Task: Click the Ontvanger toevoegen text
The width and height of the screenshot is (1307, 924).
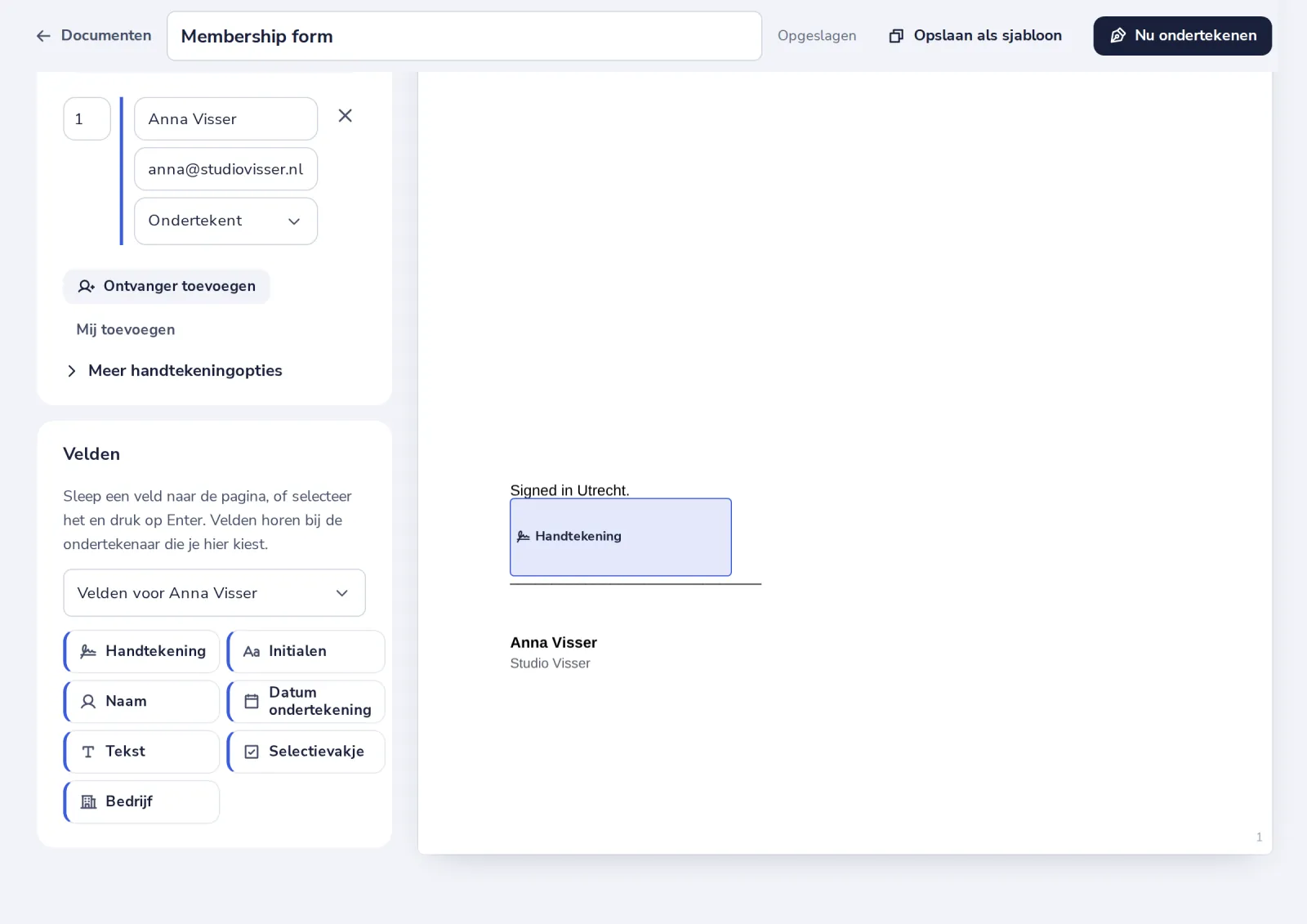Action: 180,286
